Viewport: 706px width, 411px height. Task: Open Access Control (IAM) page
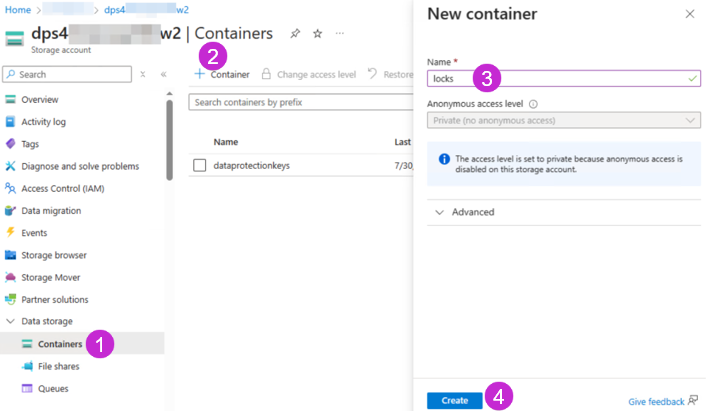click(62, 188)
